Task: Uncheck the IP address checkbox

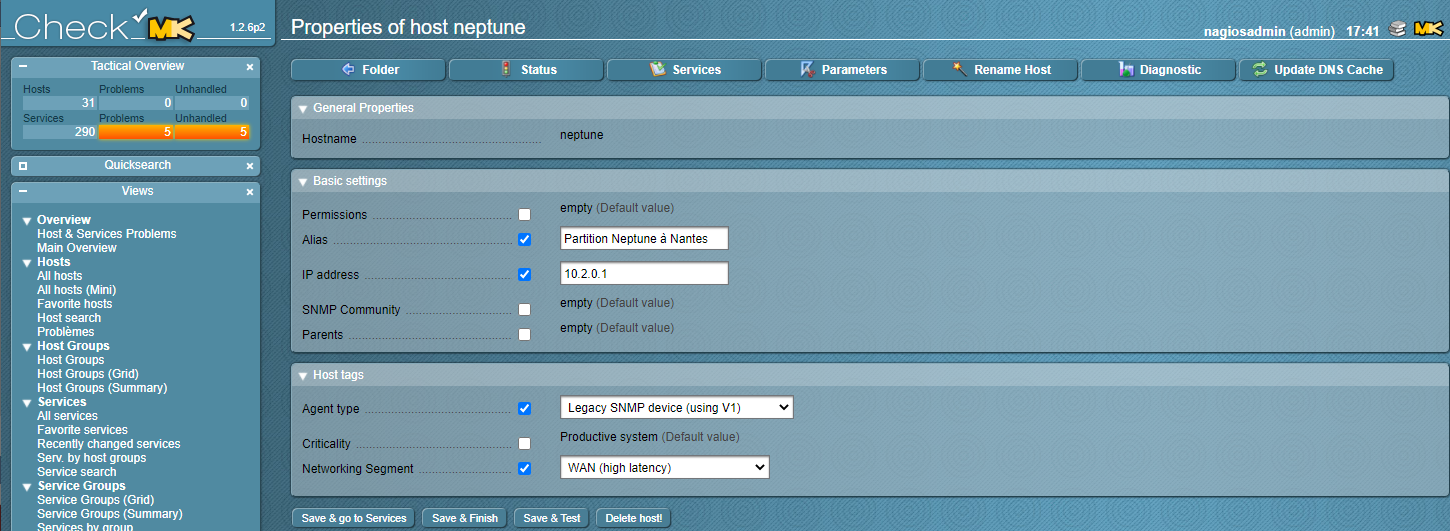Action: [x=524, y=275]
